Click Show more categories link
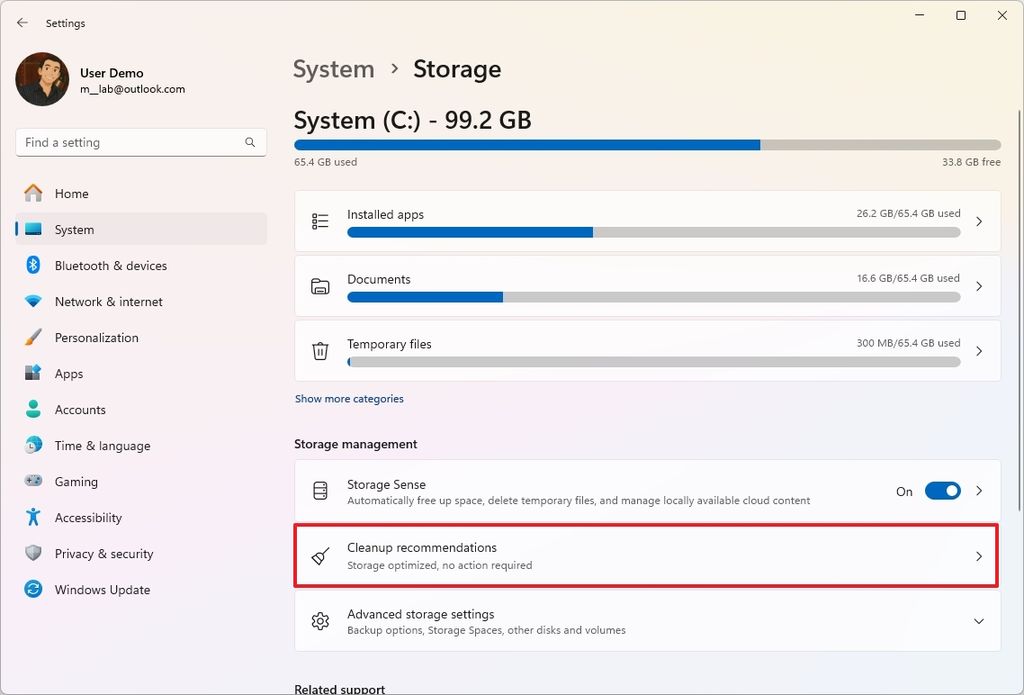Image resolution: width=1024 pixels, height=695 pixels. 349,398
